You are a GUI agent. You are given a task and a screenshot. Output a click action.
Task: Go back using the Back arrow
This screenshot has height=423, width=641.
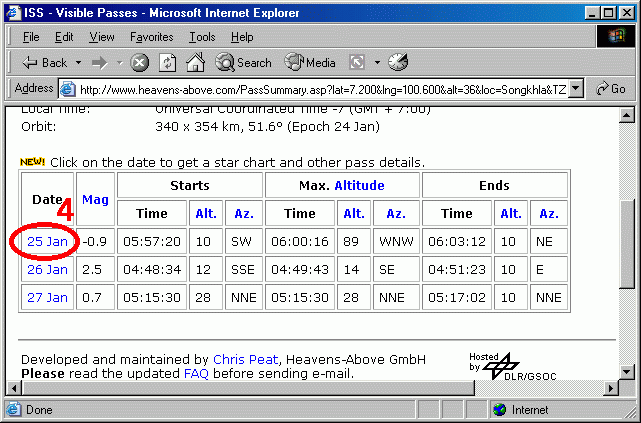click(x=44, y=63)
